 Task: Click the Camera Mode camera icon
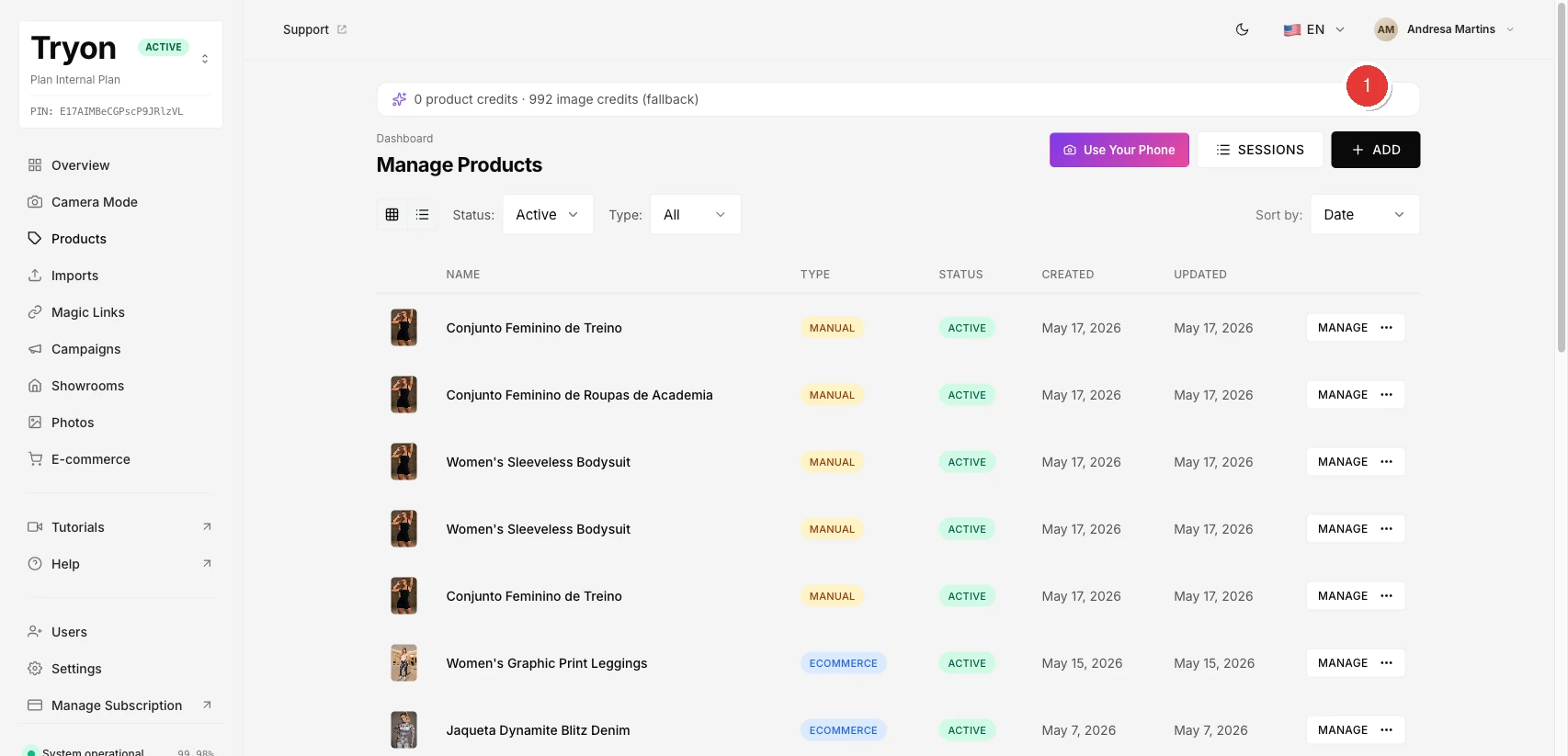[35, 202]
